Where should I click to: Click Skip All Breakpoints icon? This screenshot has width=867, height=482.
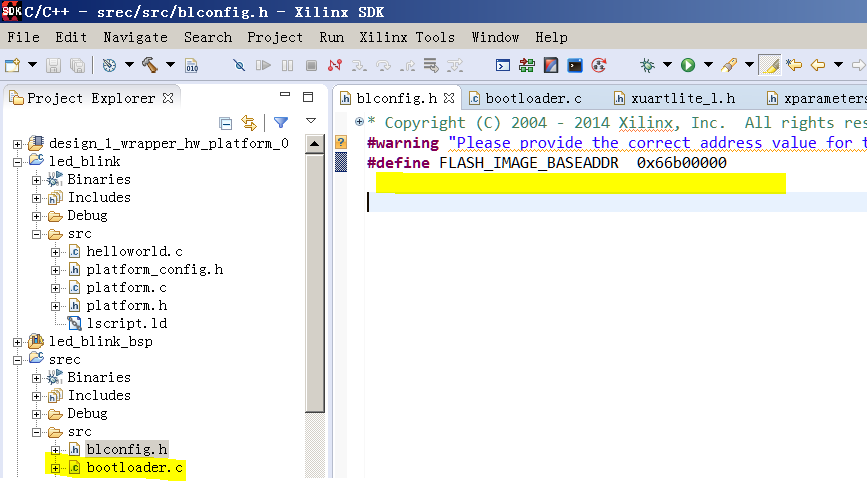239,65
